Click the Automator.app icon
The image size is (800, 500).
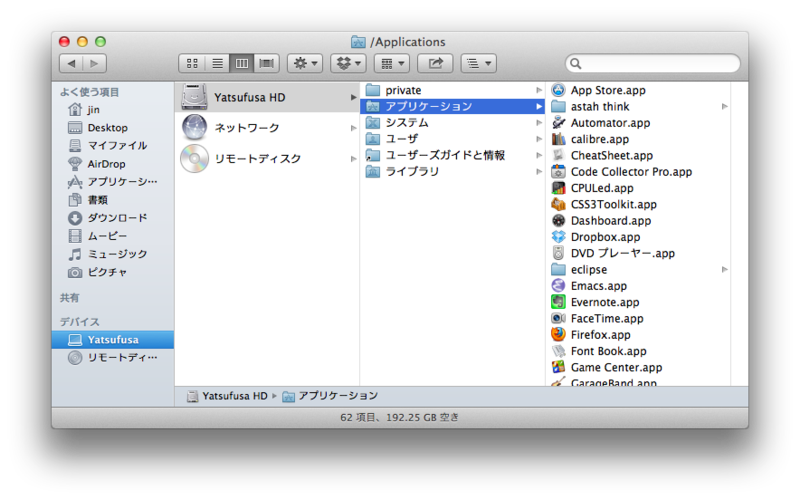point(559,122)
